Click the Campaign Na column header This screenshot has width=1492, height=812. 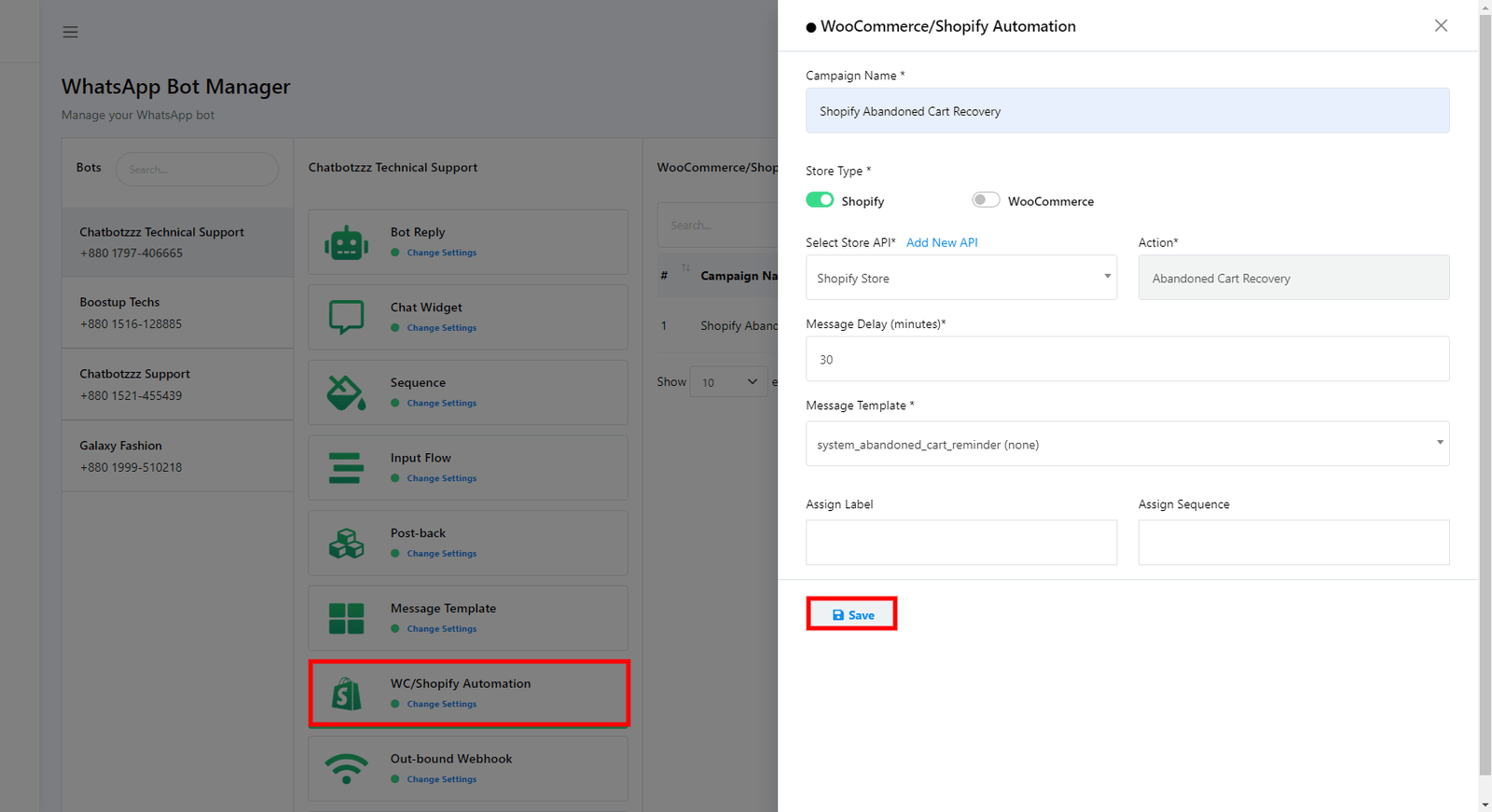[x=739, y=276]
